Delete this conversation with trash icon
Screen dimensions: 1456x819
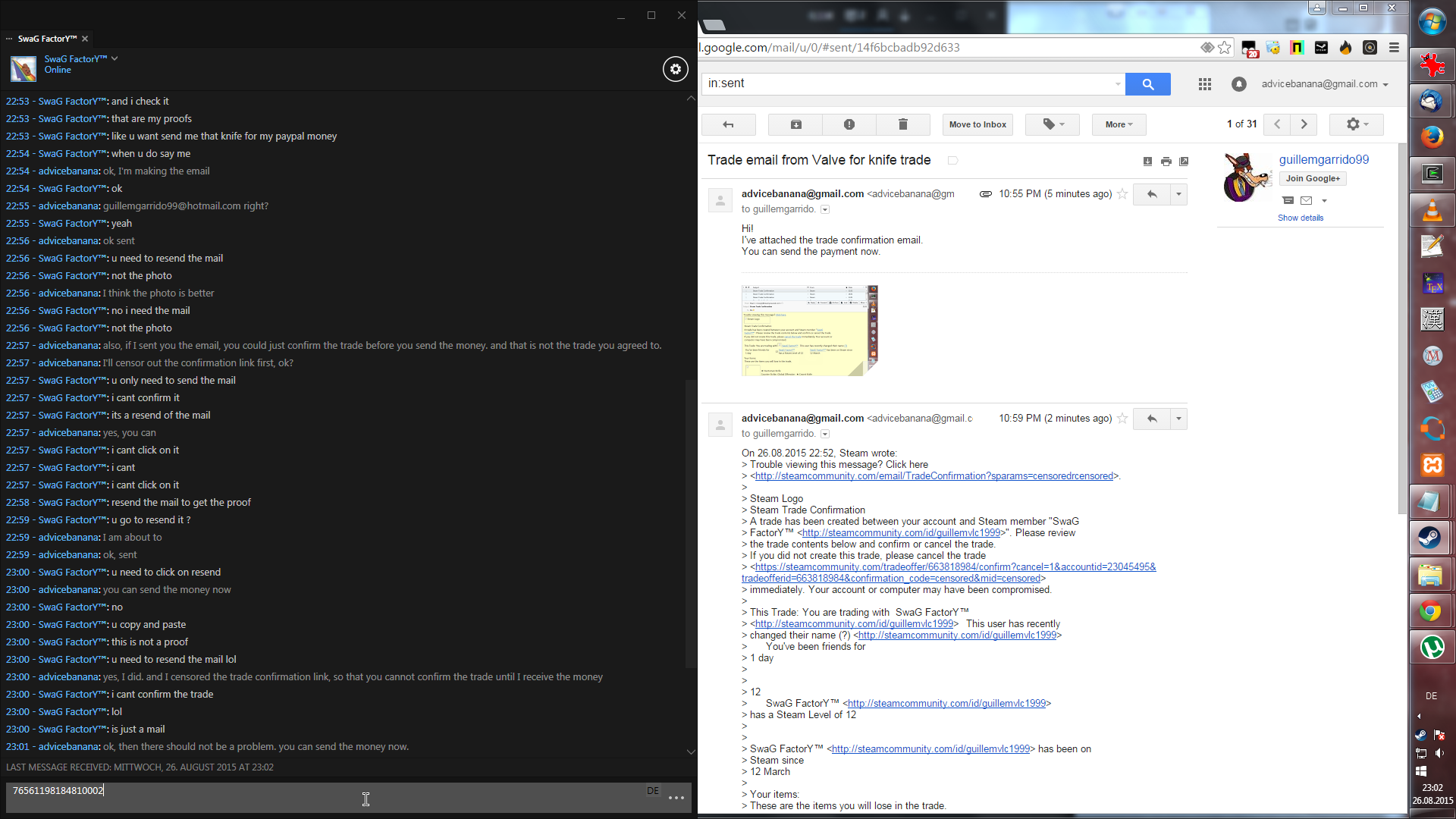coord(903,124)
